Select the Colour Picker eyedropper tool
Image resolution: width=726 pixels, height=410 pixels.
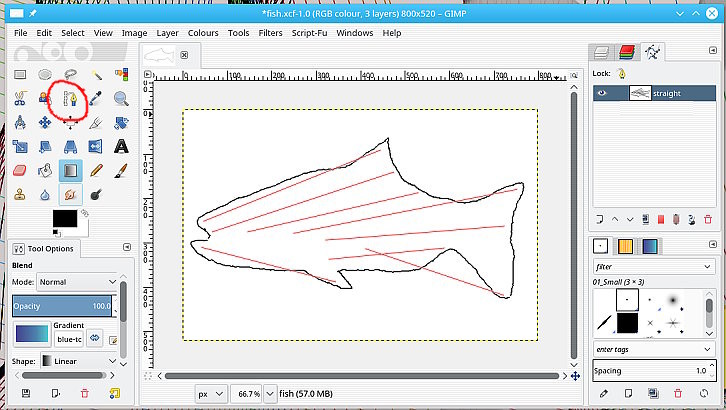[x=96, y=99]
